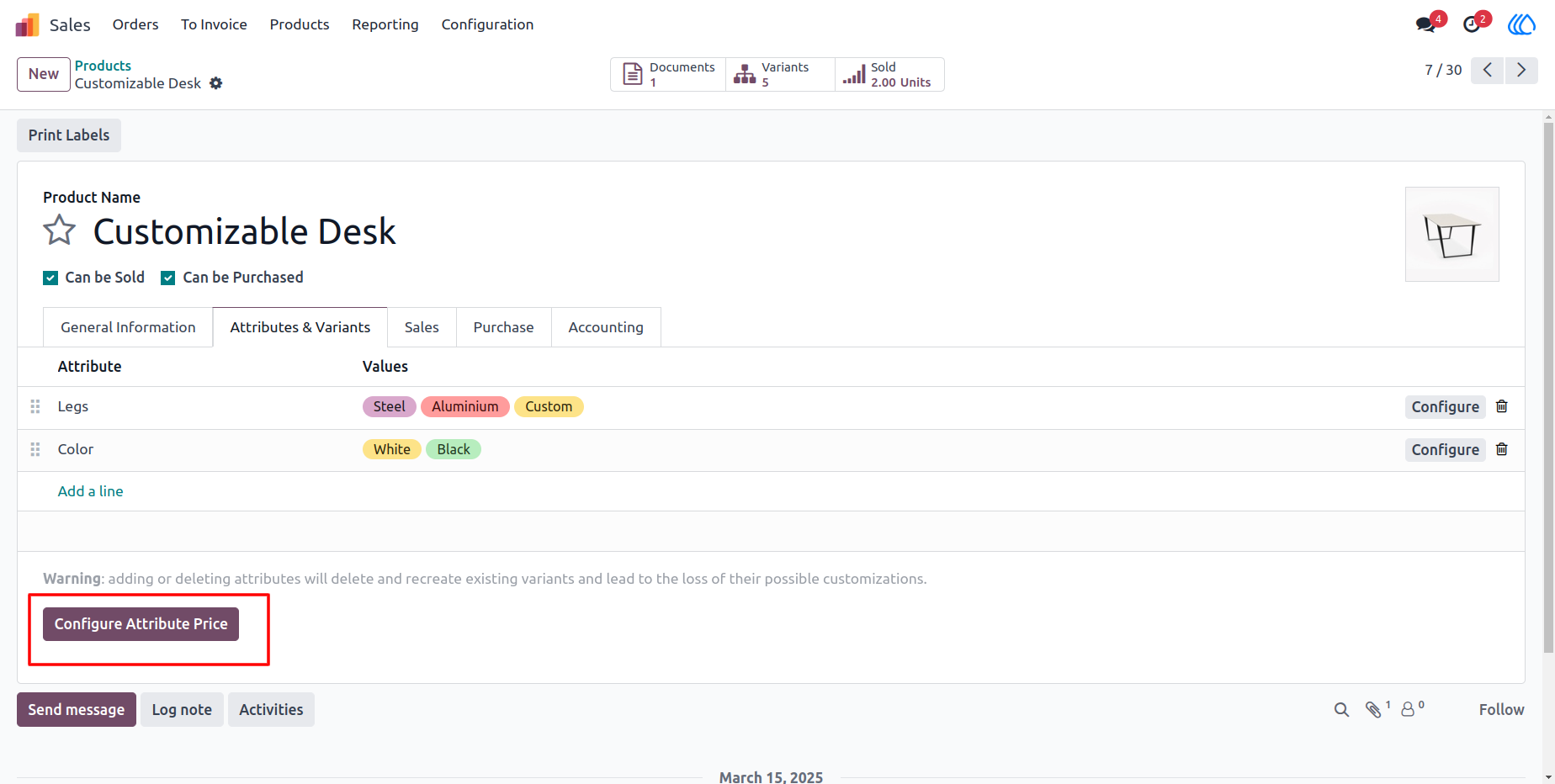
Task: Grab the Legs row drag handle
Action: [35, 406]
